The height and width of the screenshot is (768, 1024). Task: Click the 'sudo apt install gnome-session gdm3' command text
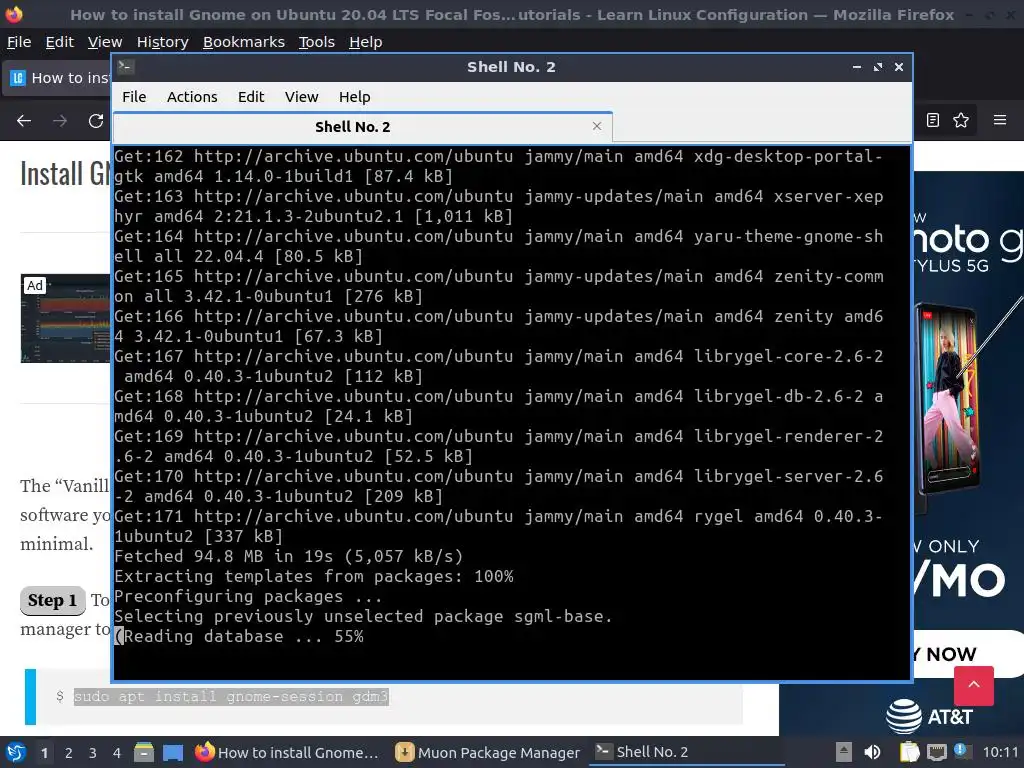click(231, 697)
